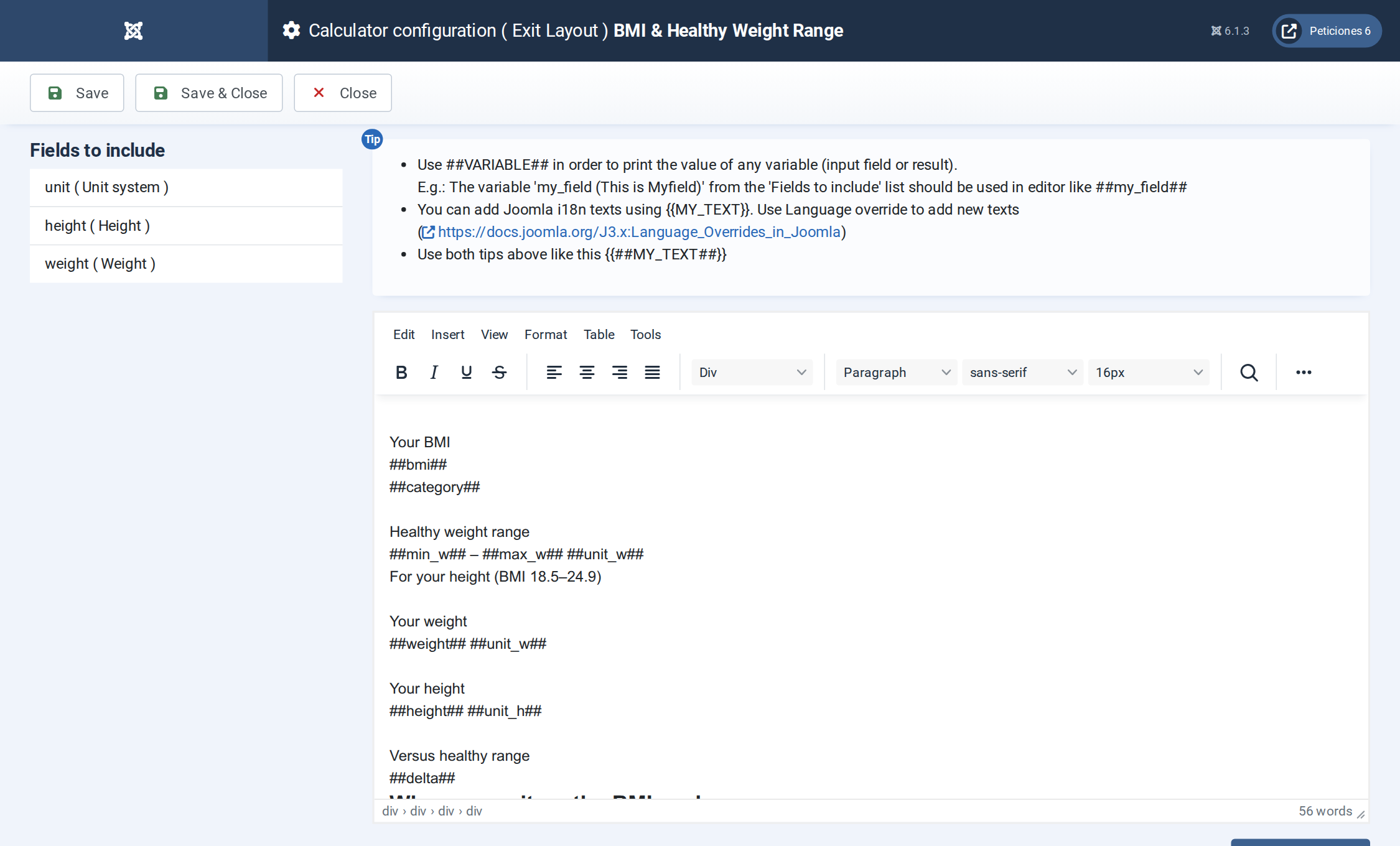Click the 56 words counter in status bar

coord(1325,811)
